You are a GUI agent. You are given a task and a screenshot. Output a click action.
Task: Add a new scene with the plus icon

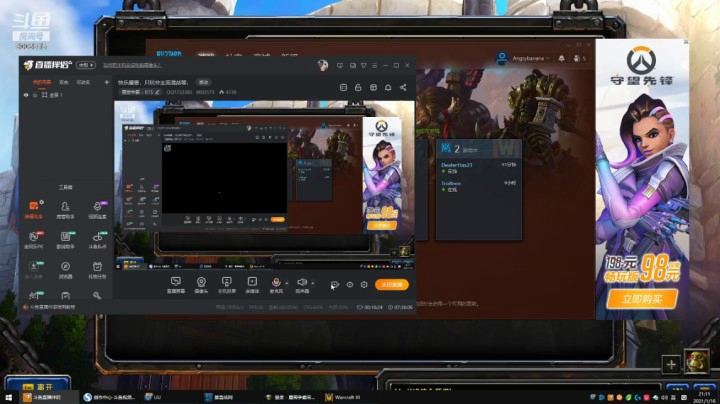[x=107, y=82]
